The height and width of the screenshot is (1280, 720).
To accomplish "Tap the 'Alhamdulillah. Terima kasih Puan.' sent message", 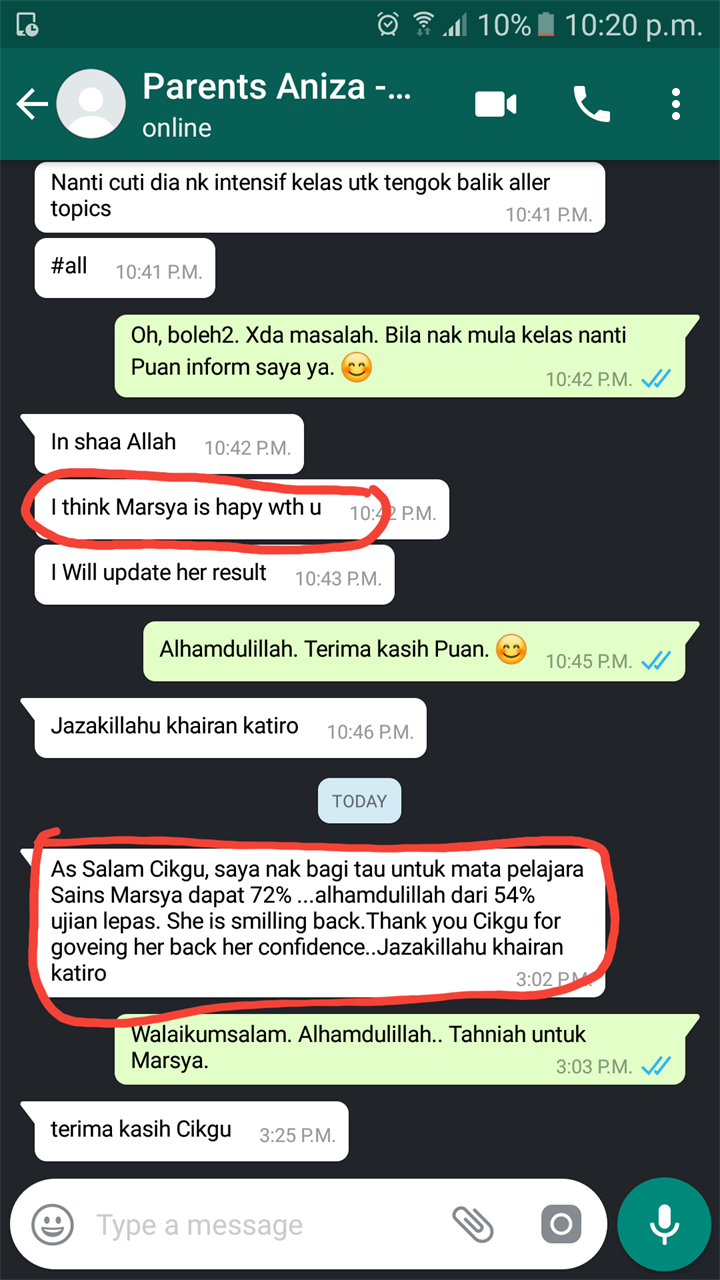I will click(x=414, y=652).
